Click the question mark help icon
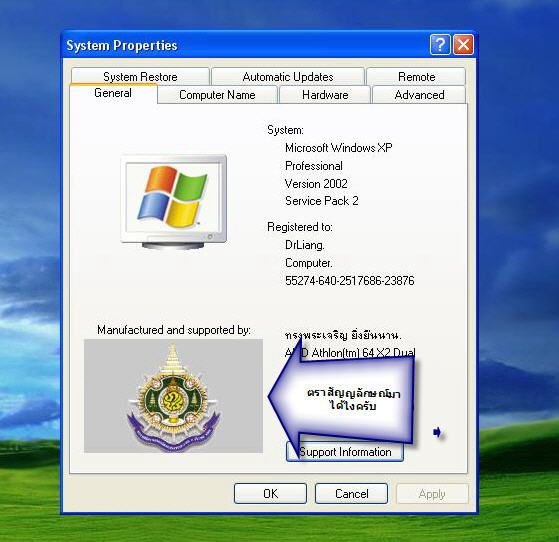Viewport: 559px width, 542px height. click(x=440, y=45)
